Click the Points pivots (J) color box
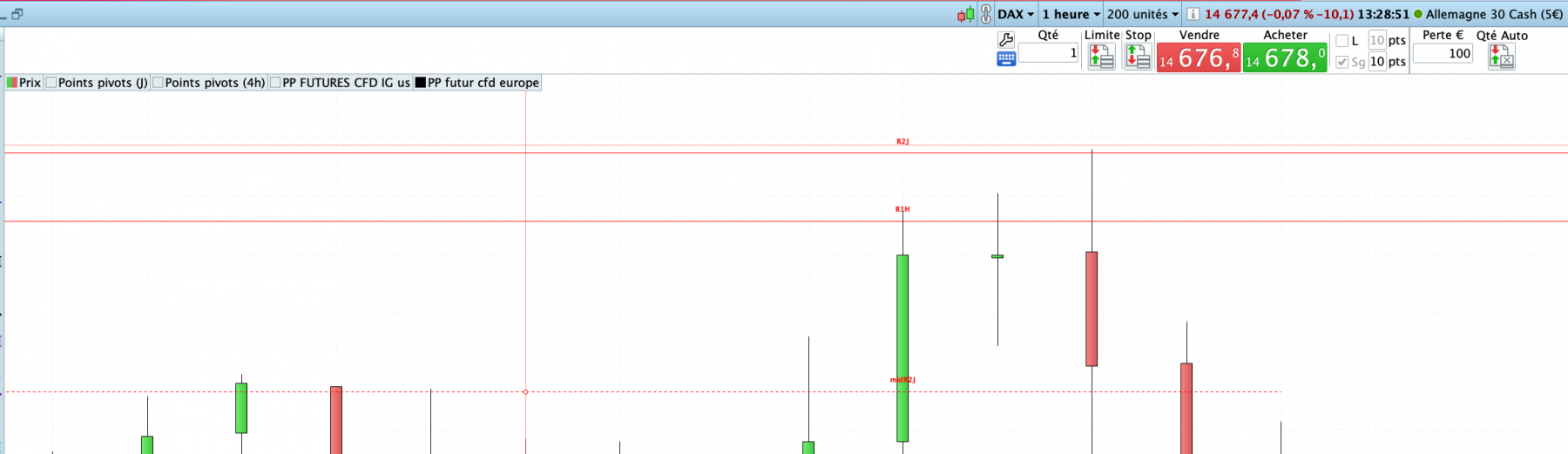This screenshot has height=454, width=1568. [51, 83]
